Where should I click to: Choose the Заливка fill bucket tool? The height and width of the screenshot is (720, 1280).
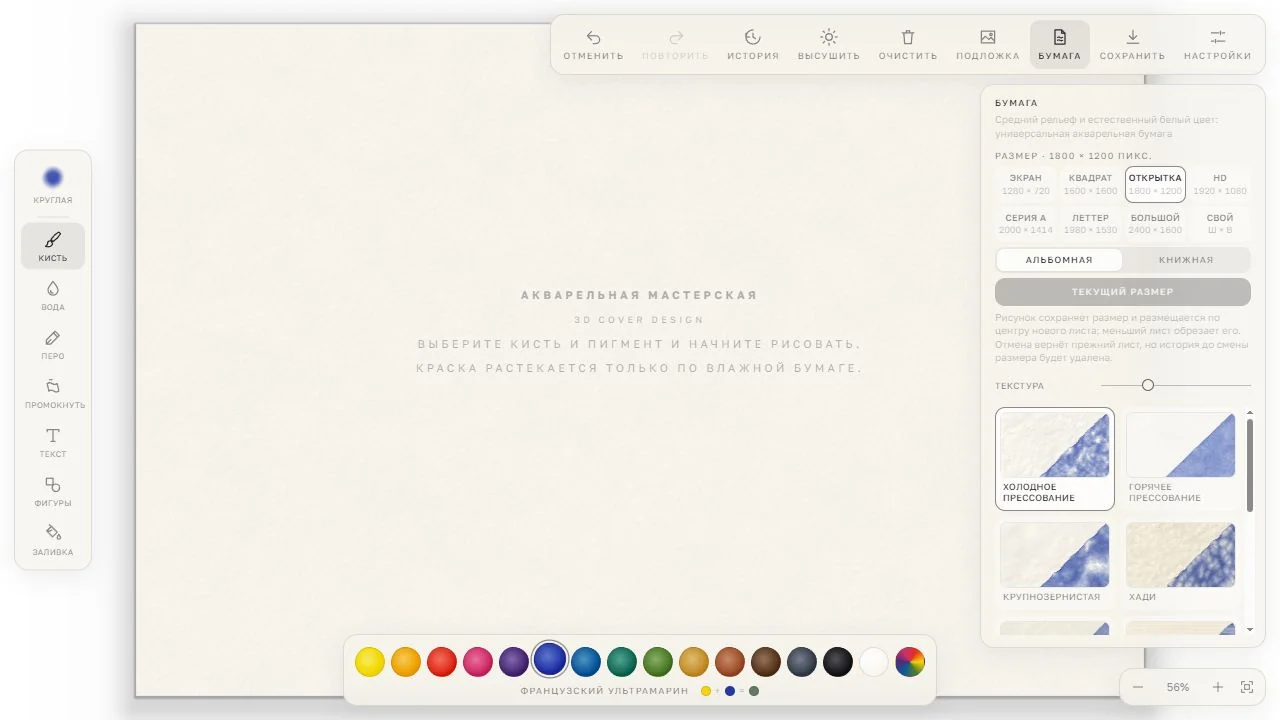click(53, 540)
